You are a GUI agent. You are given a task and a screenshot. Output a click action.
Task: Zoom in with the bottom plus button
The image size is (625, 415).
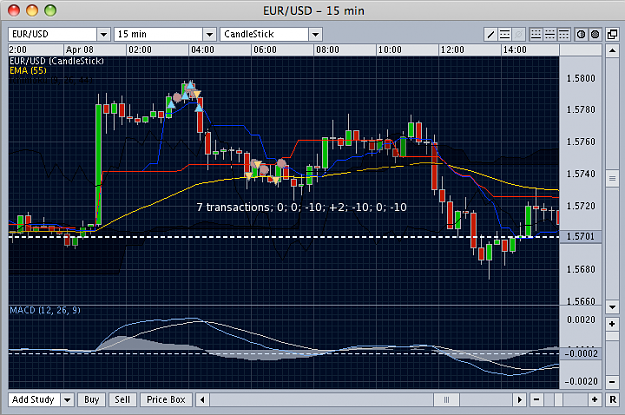click(595, 399)
